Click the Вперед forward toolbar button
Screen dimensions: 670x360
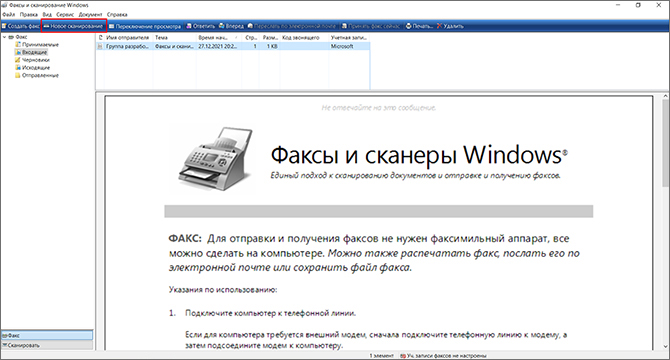[x=231, y=26]
